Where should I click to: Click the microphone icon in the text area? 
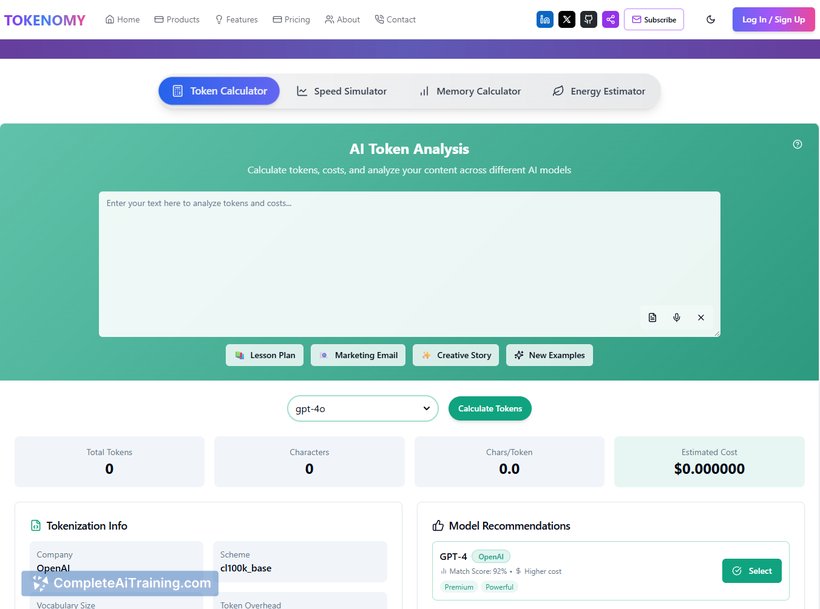point(676,316)
